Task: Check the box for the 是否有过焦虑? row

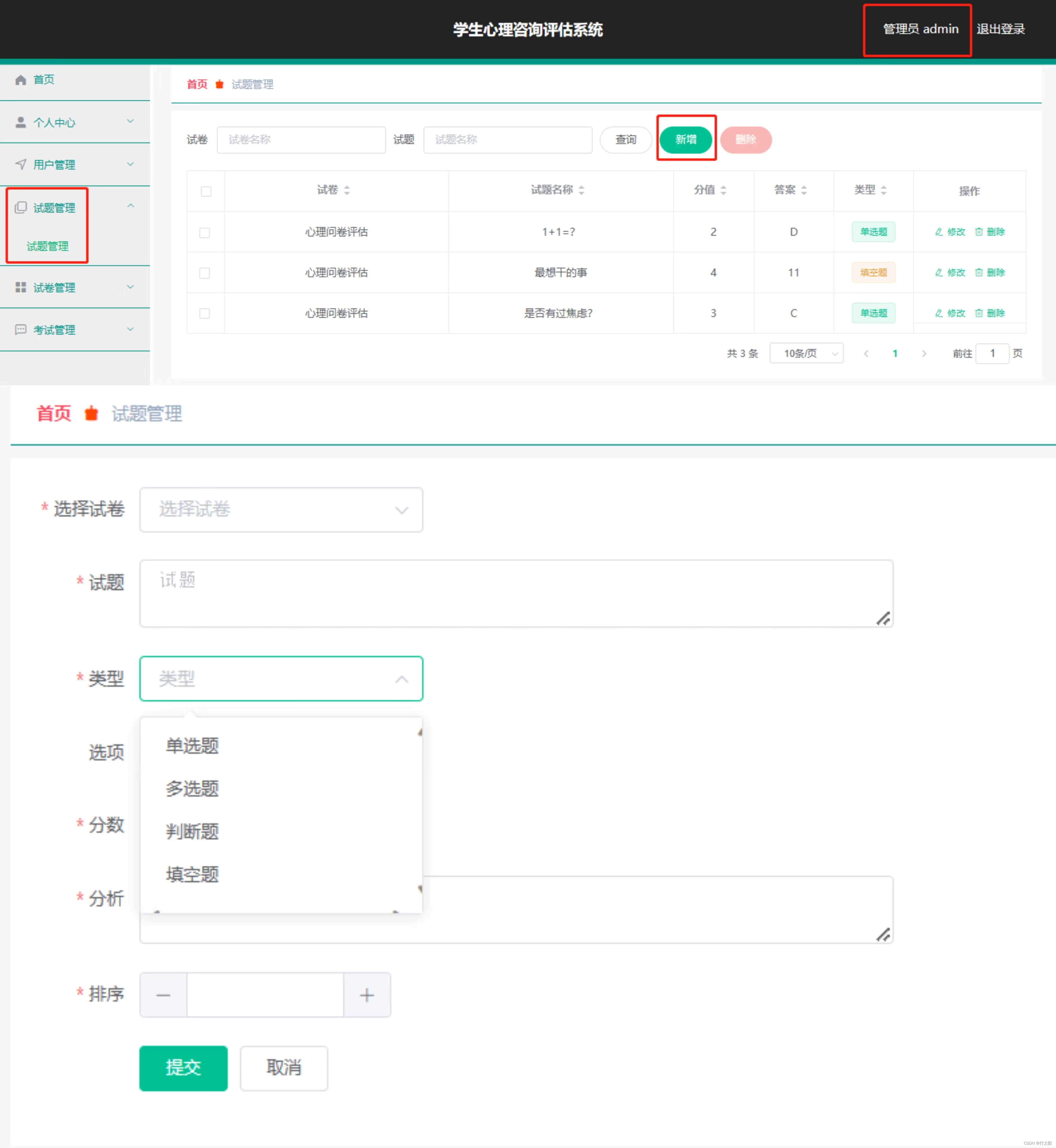Action: click(x=205, y=314)
